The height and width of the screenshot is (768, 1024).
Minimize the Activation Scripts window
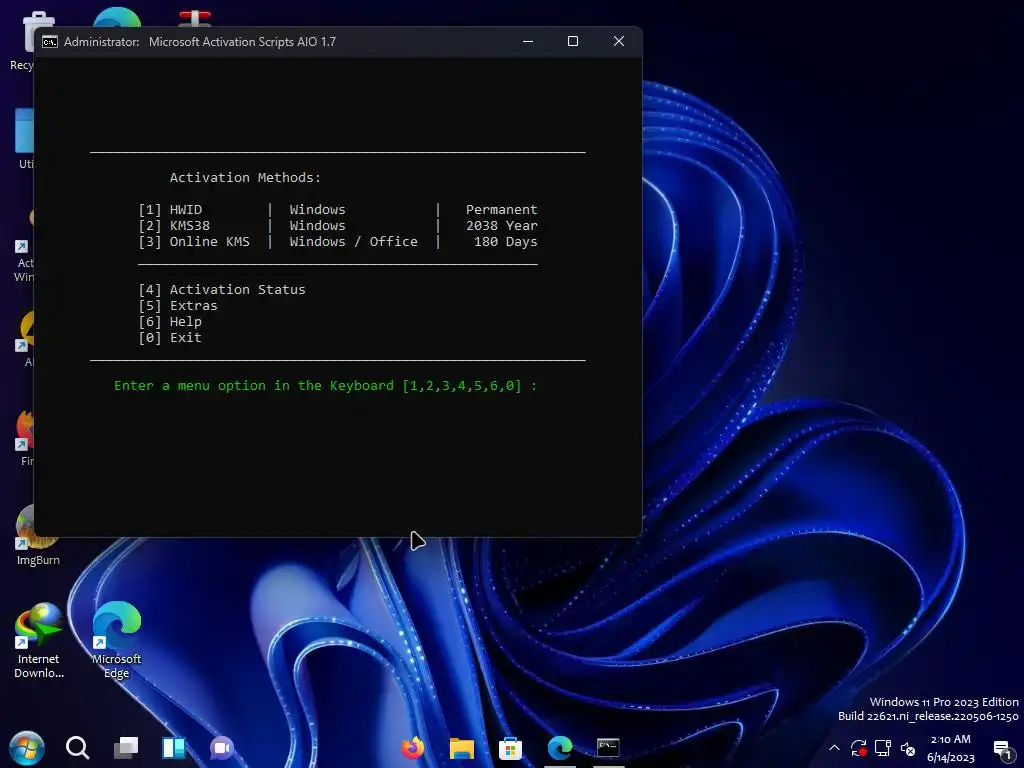click(528, 41)
